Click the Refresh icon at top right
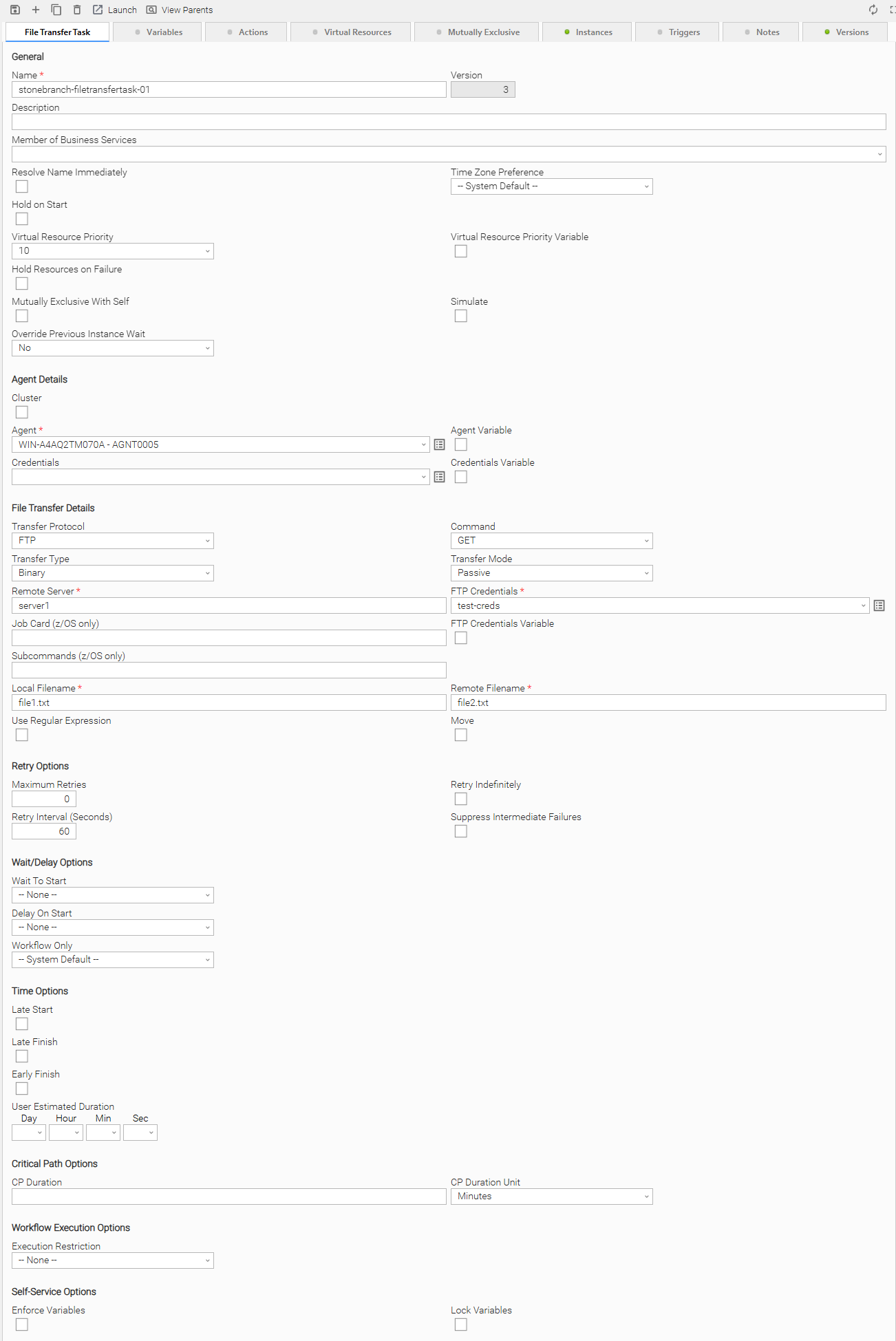The image size is (896, 1341). tap(873, 10)
